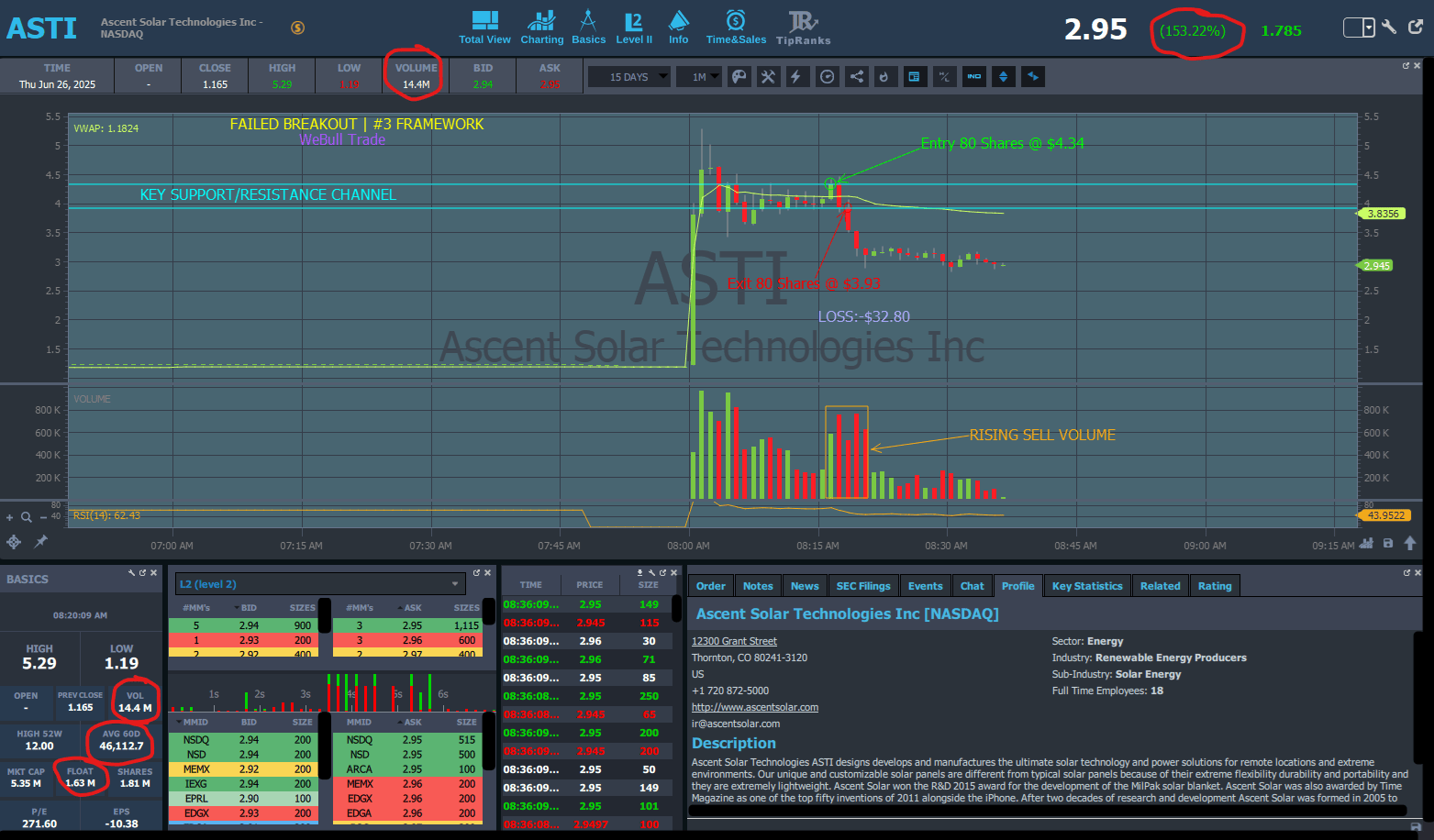The width and height of the screenshot is (1434, 840).
Task: Switch to the Notes tab
Action: click(758, 586)
